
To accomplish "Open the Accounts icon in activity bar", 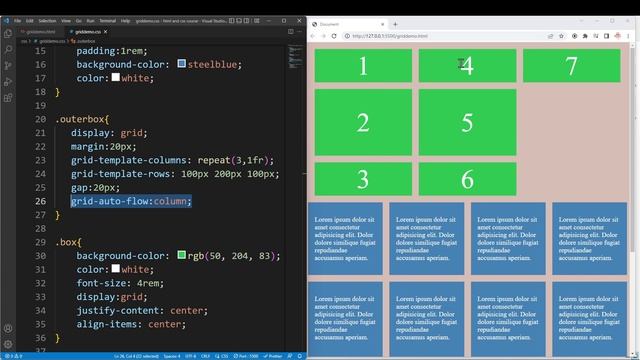I will pyautogui.click(x=8, y=329).
